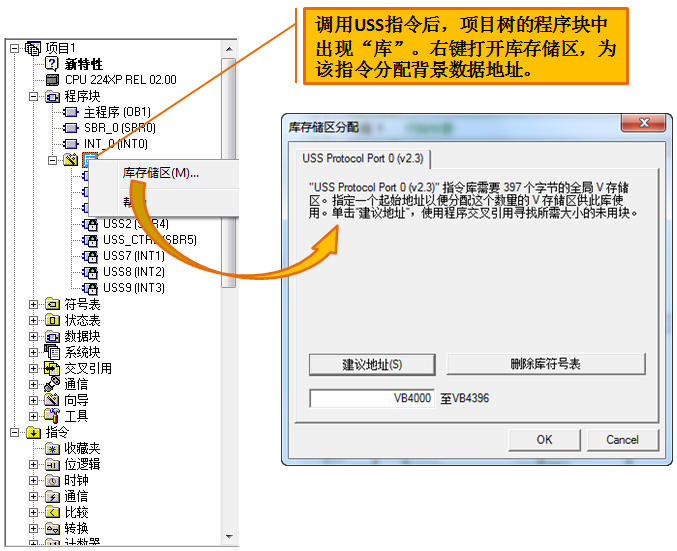Click the 工具 toolbox icon
677x551 pixels.
pyautogui.click(x=52, y=416)
